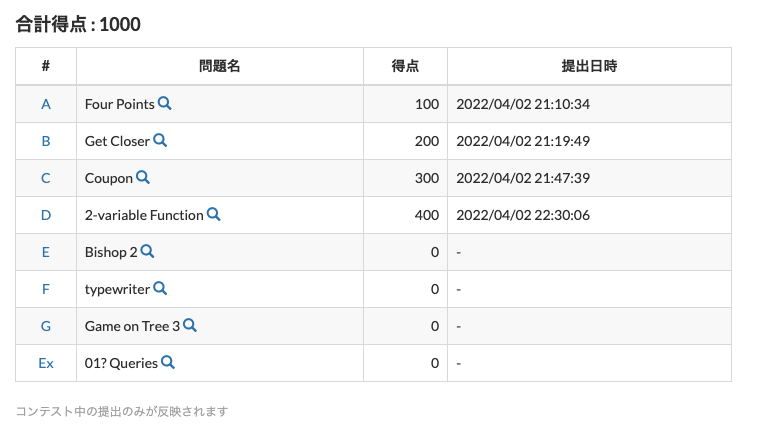
Task: Open problem G link
Action: point(46,326)
